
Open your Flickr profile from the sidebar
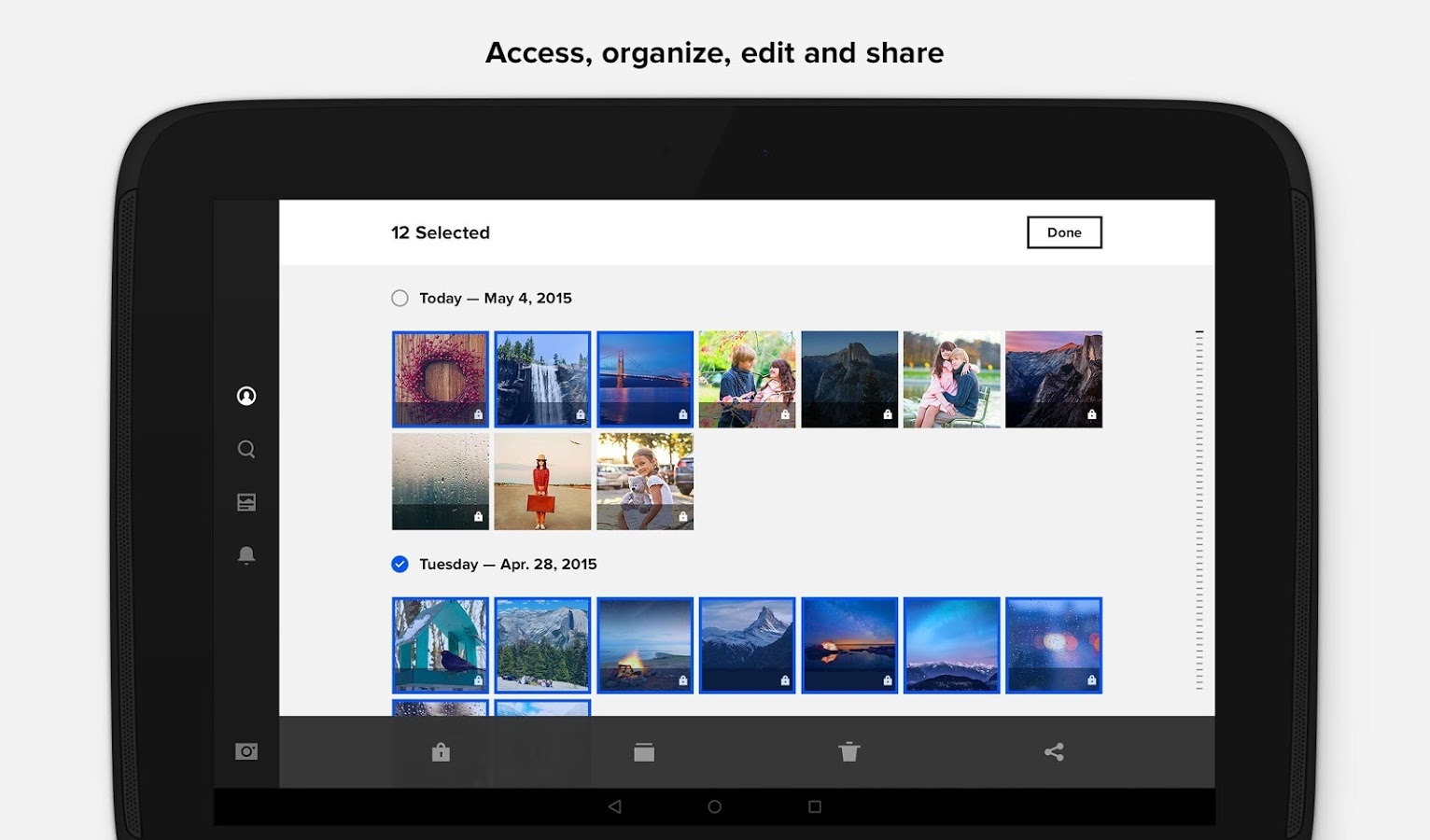[245, 395]
